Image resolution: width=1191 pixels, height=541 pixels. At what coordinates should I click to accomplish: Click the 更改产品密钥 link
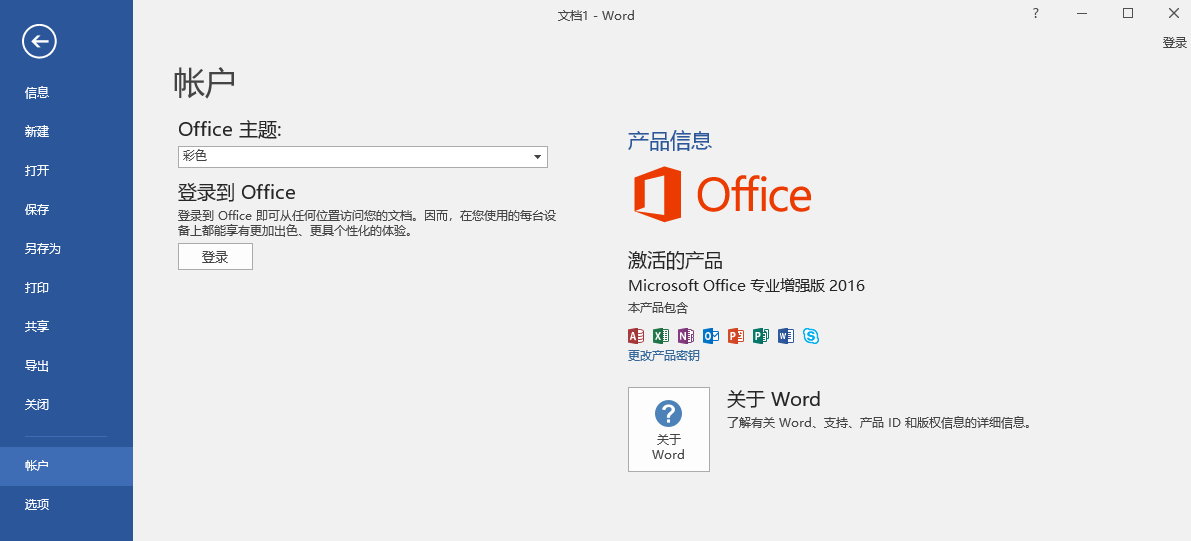(663, 356)
